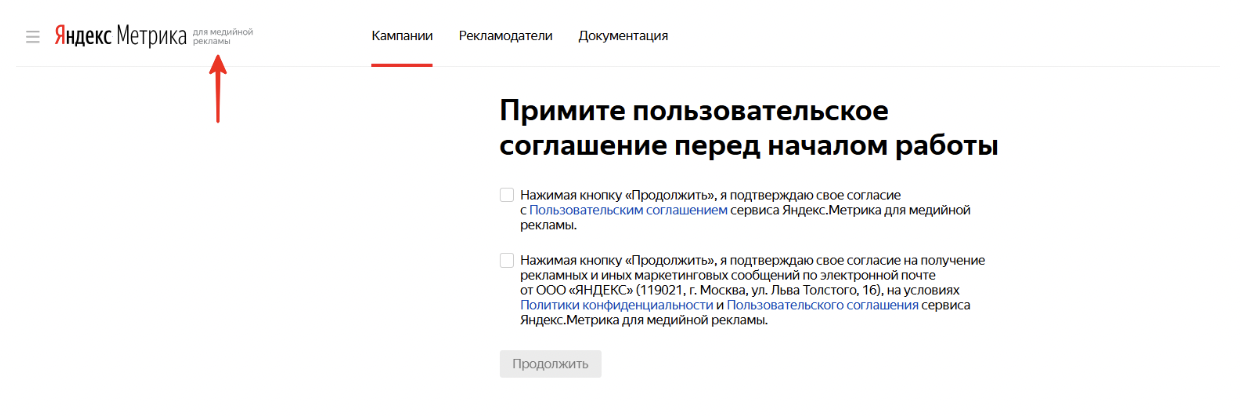
Task: Click the Яндекс Метрика logo
Action: [x=120, y=36]
